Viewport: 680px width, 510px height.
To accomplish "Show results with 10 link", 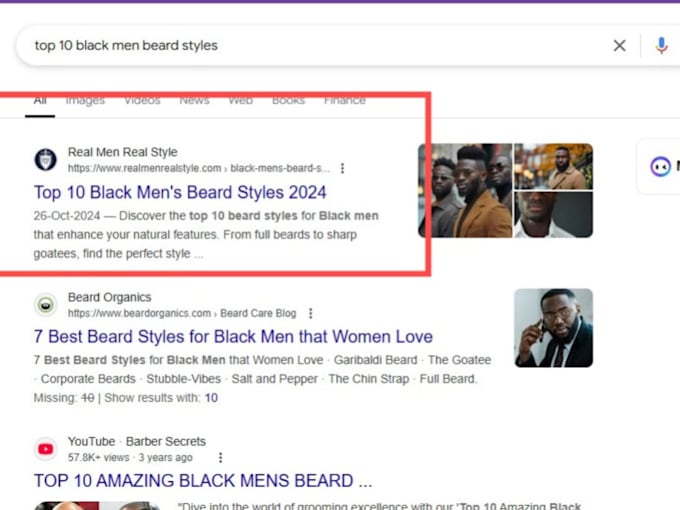I will point(211,398).
